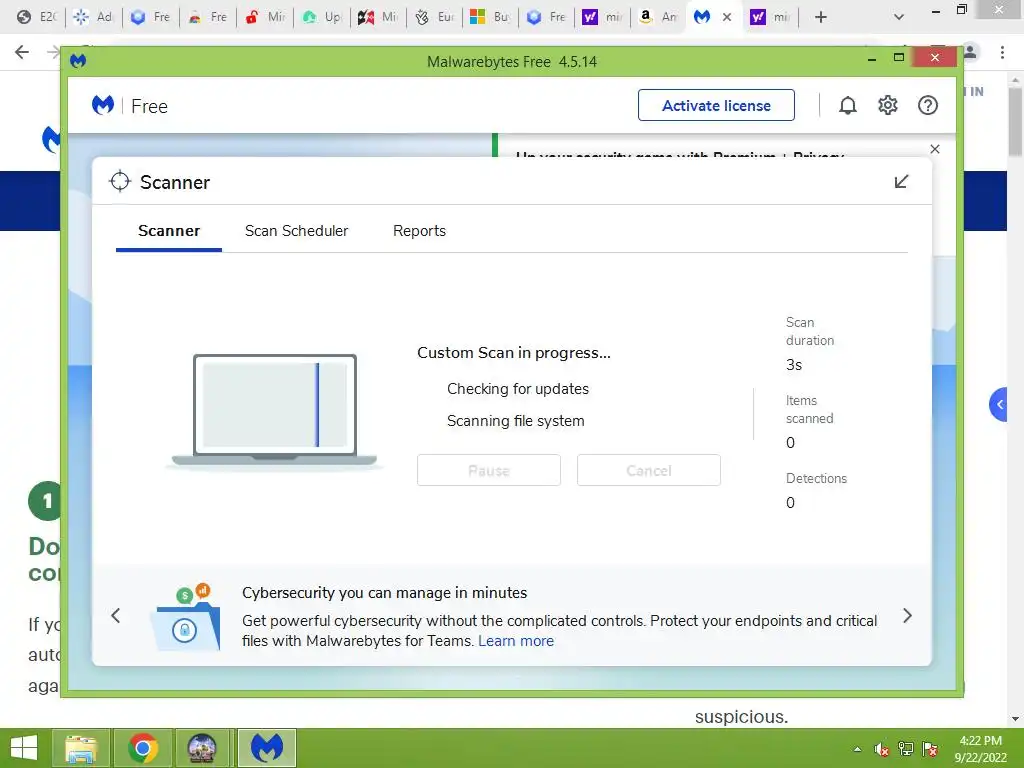1024x768 pixels.
Task: Open the third taskbar app icon
Action: [x=202, y=748]
